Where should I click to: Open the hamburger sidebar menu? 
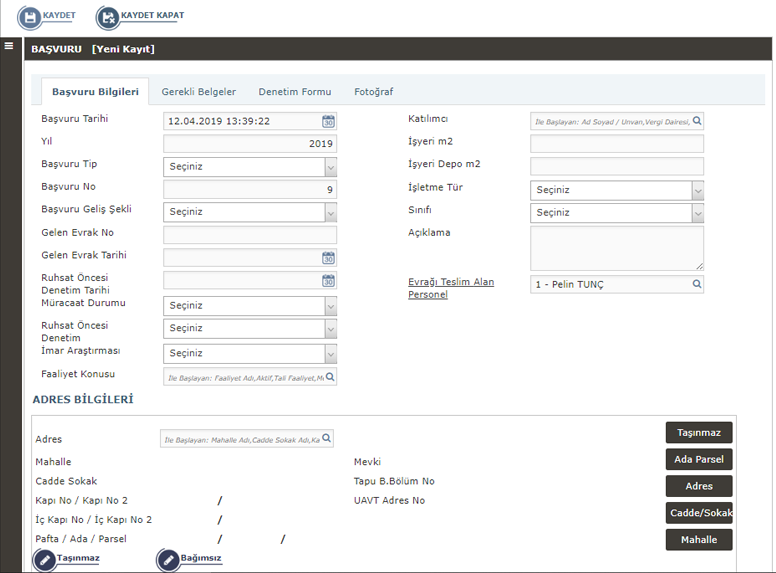(9, 46)
